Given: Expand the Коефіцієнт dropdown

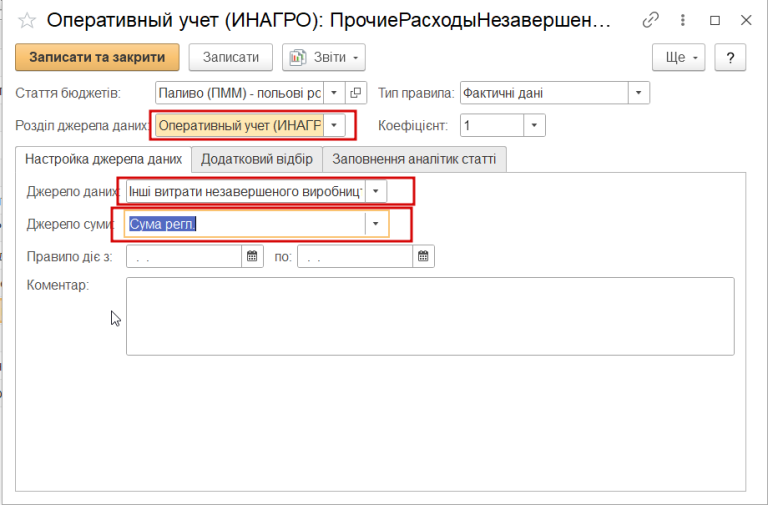Looking at the screenshot, I should [534, 125].
